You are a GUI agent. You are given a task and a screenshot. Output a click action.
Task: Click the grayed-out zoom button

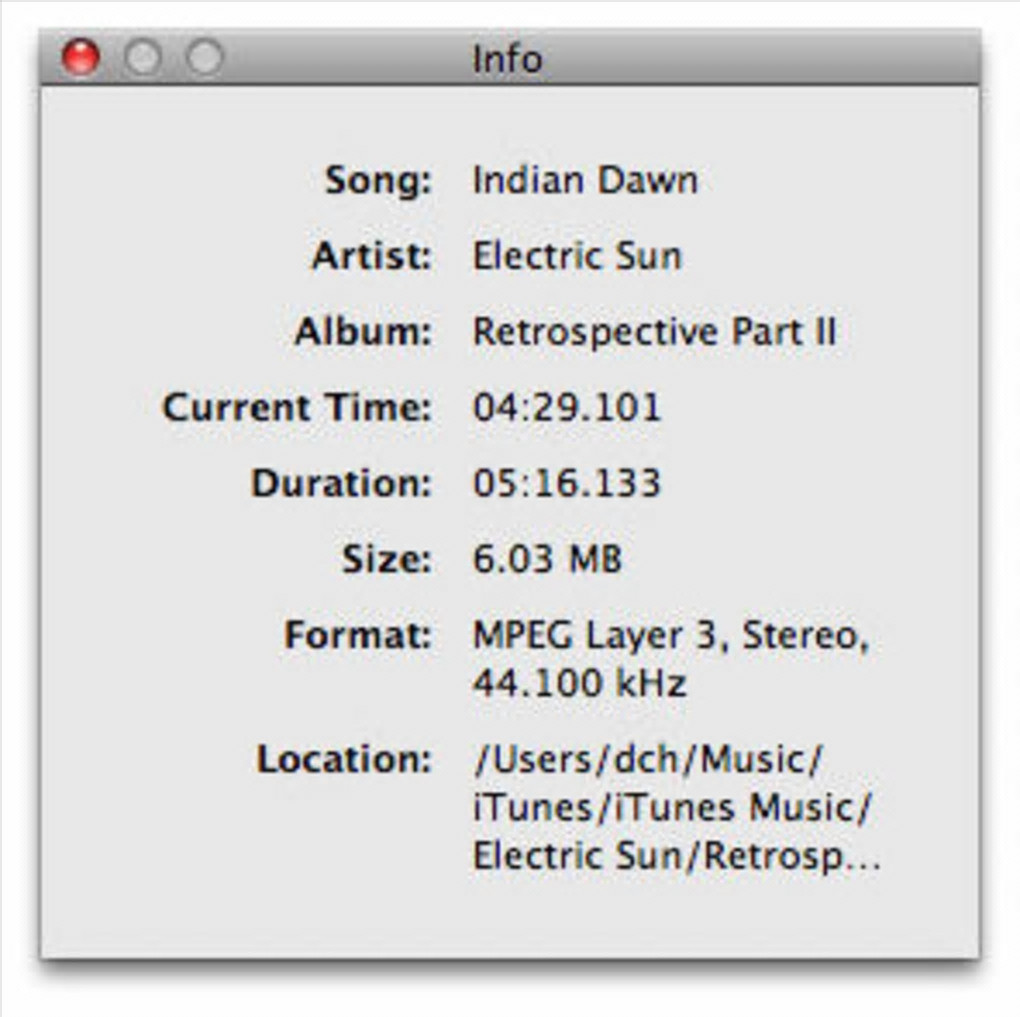coord(204,57)
